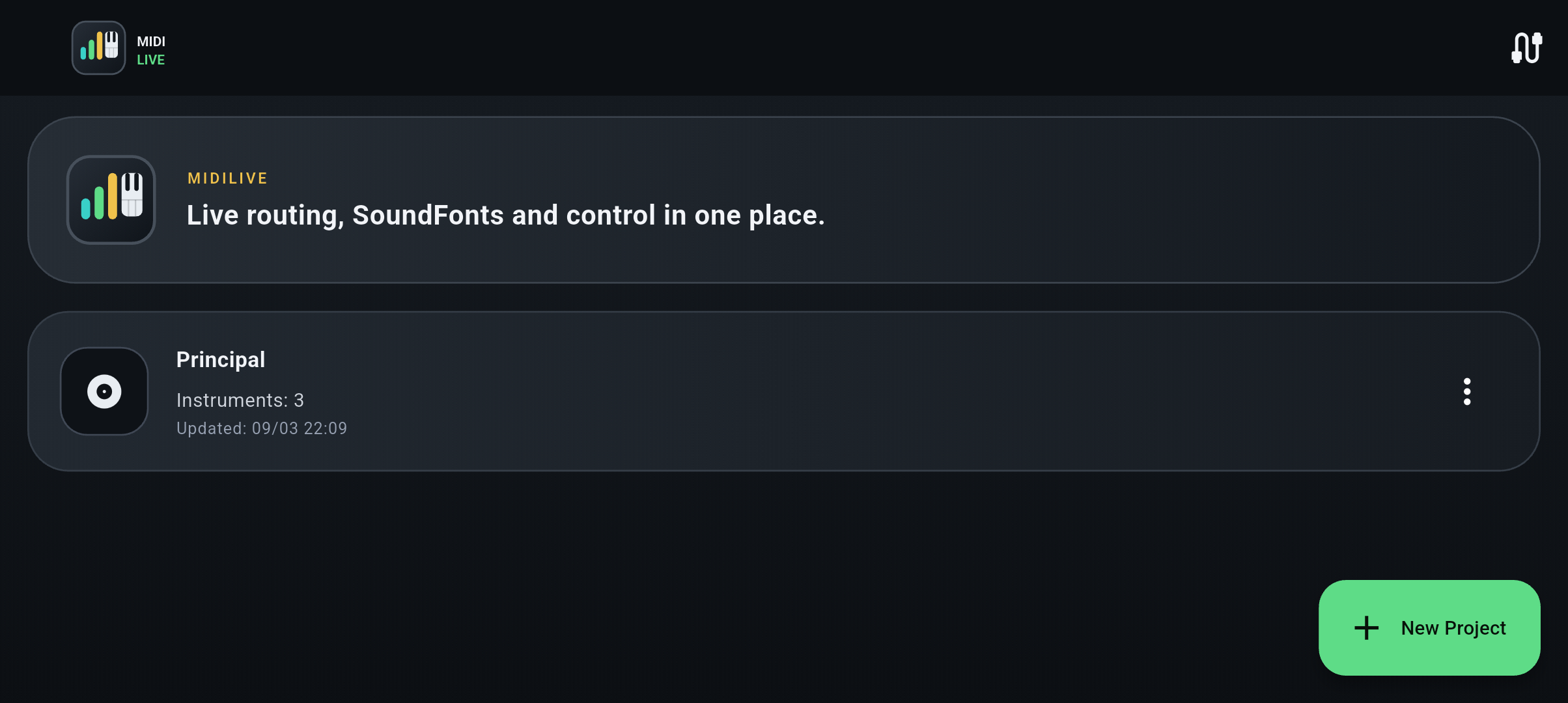
Task: Click the large MidiLive app icon in banner
Action: coord(111,200)
